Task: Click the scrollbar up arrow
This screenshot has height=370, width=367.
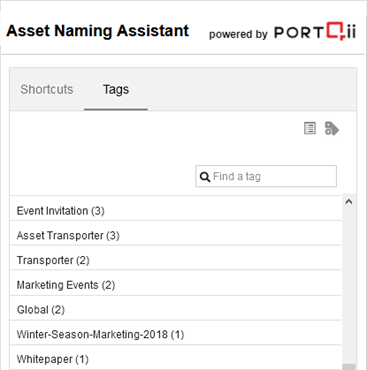Action: click(x=349, y=202)
